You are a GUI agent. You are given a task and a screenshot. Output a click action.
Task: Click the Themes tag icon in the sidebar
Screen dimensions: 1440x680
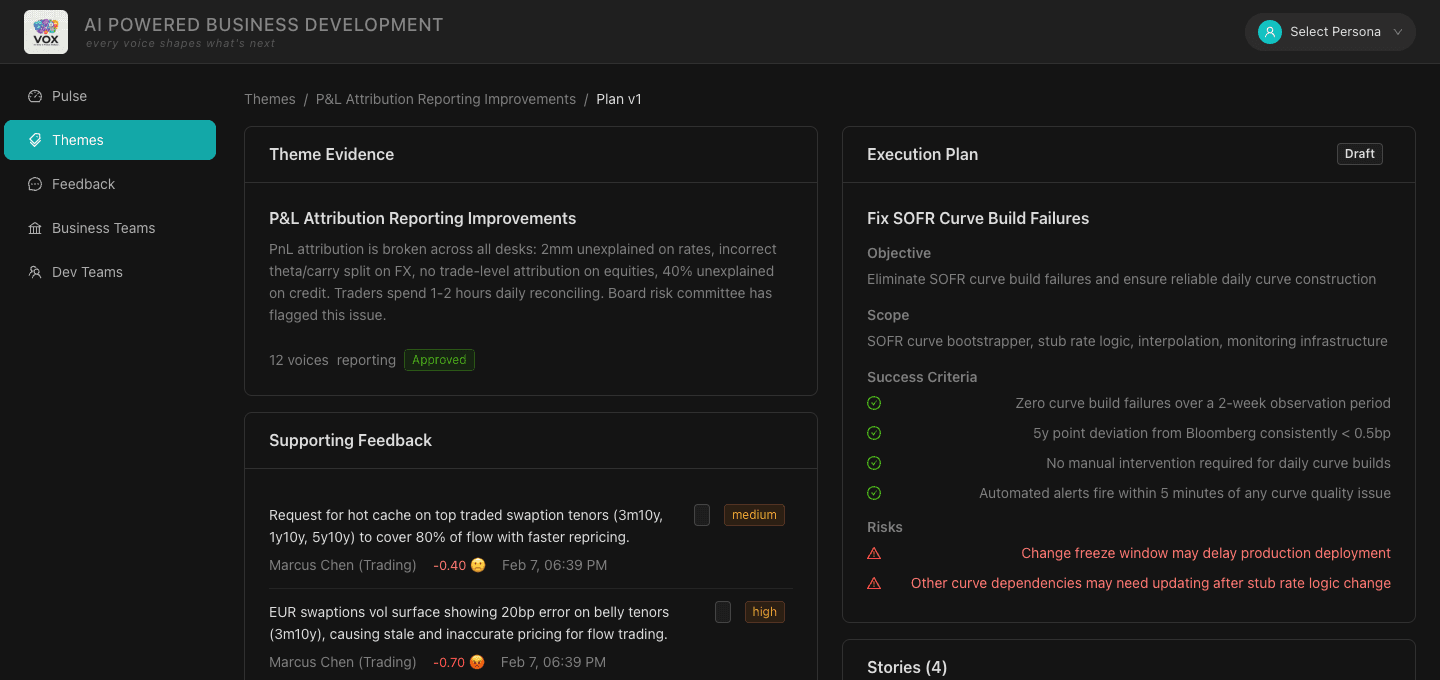click(x=33, y=140)
